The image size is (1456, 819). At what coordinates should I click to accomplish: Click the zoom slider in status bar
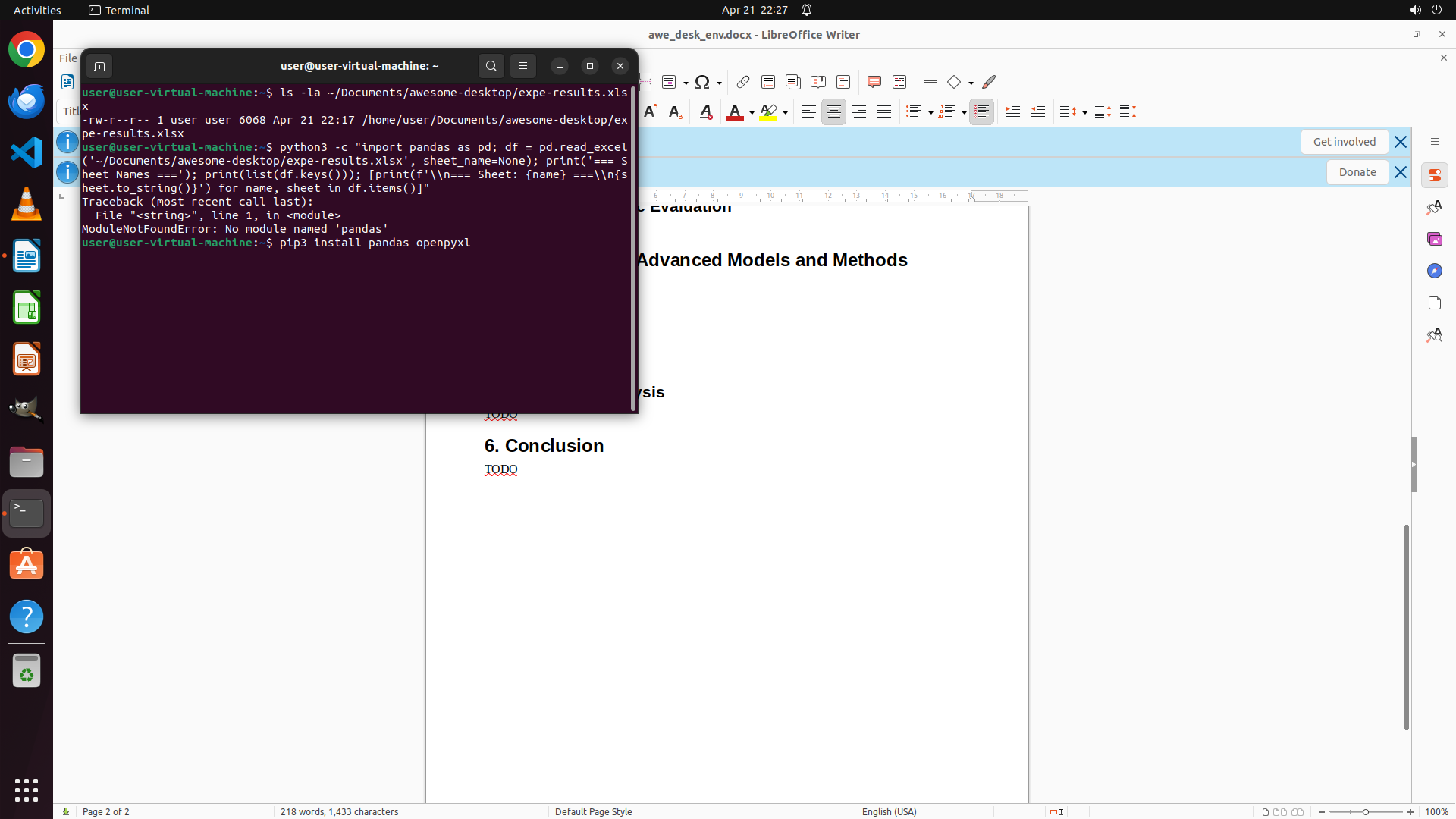pos(1365,811)
